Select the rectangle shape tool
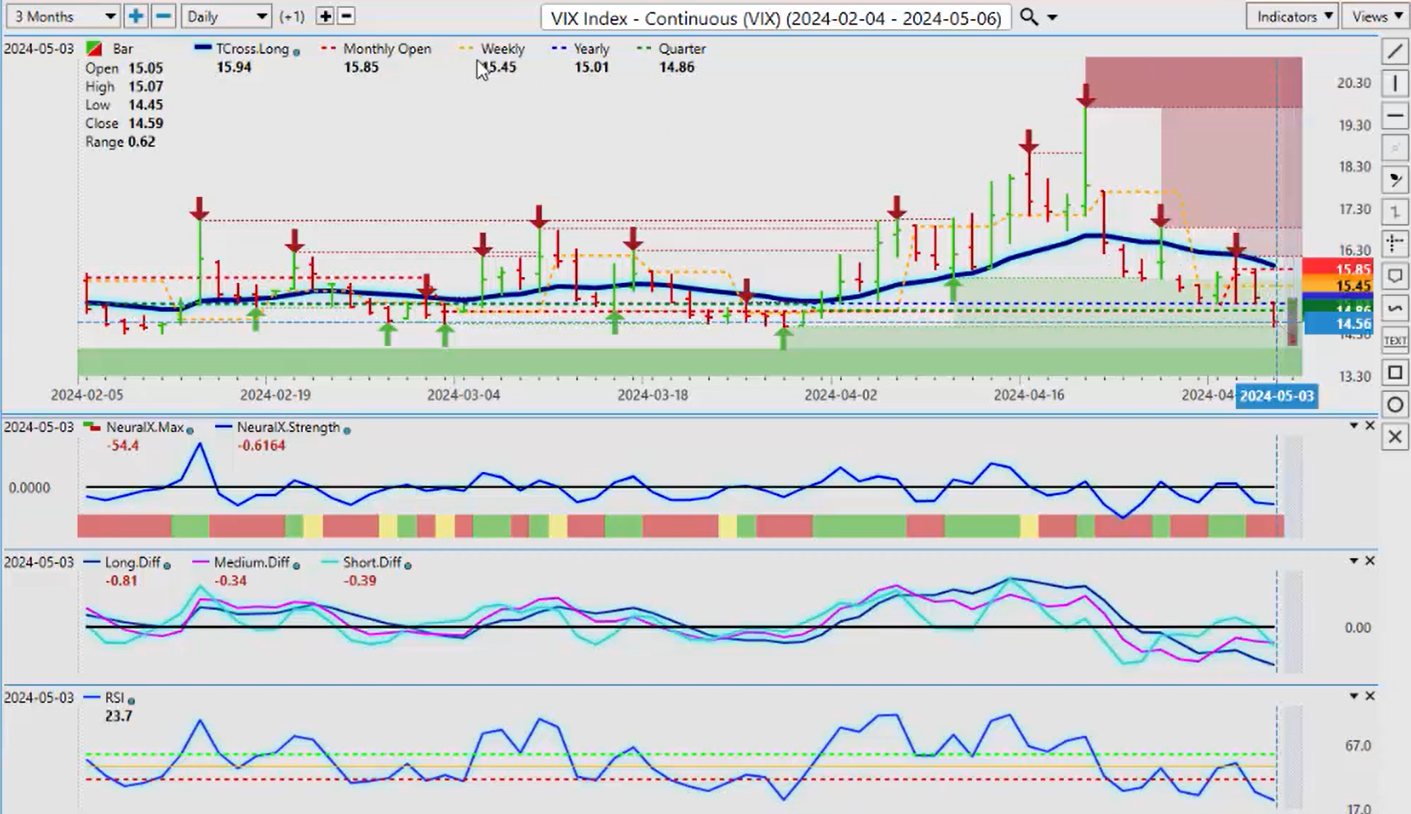Viewport: 1411px width, 814px height. (1395, 373)
